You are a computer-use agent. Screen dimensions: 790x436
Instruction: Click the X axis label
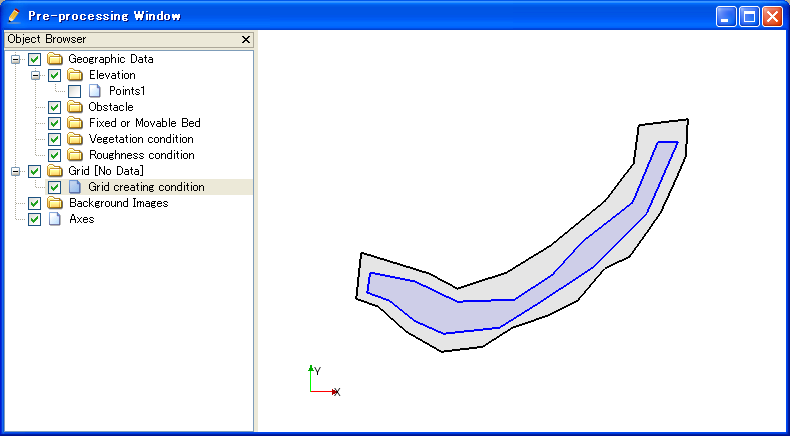[x=338, y=392]
